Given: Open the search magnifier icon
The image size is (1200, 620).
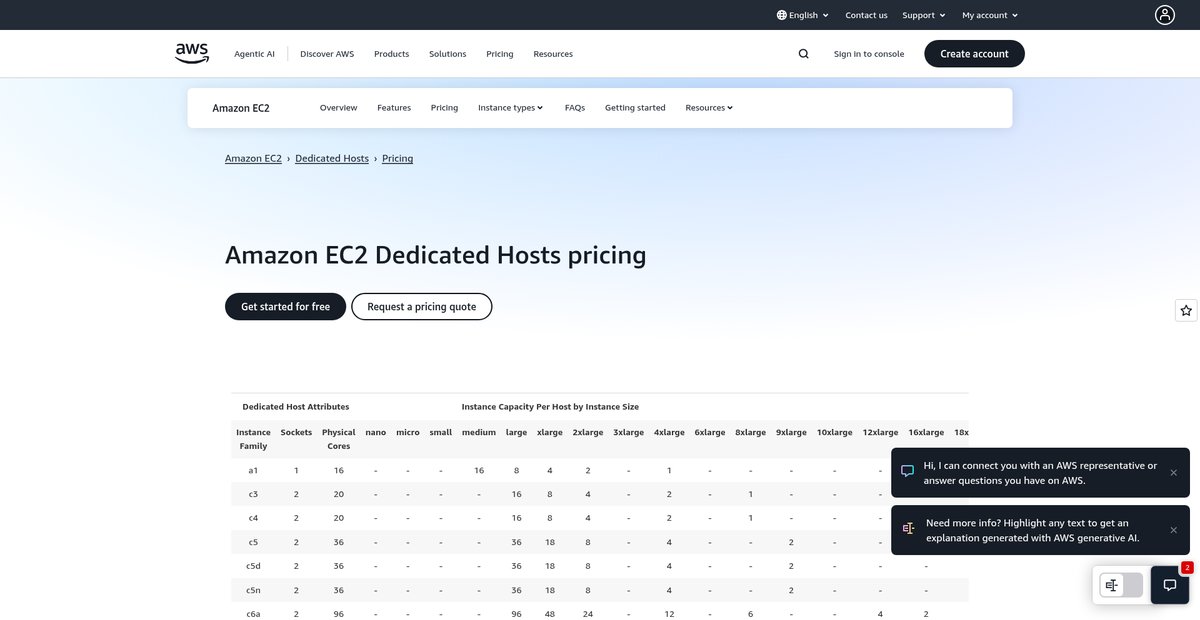Looking at the screenshot, I should [x=803, y=54].
